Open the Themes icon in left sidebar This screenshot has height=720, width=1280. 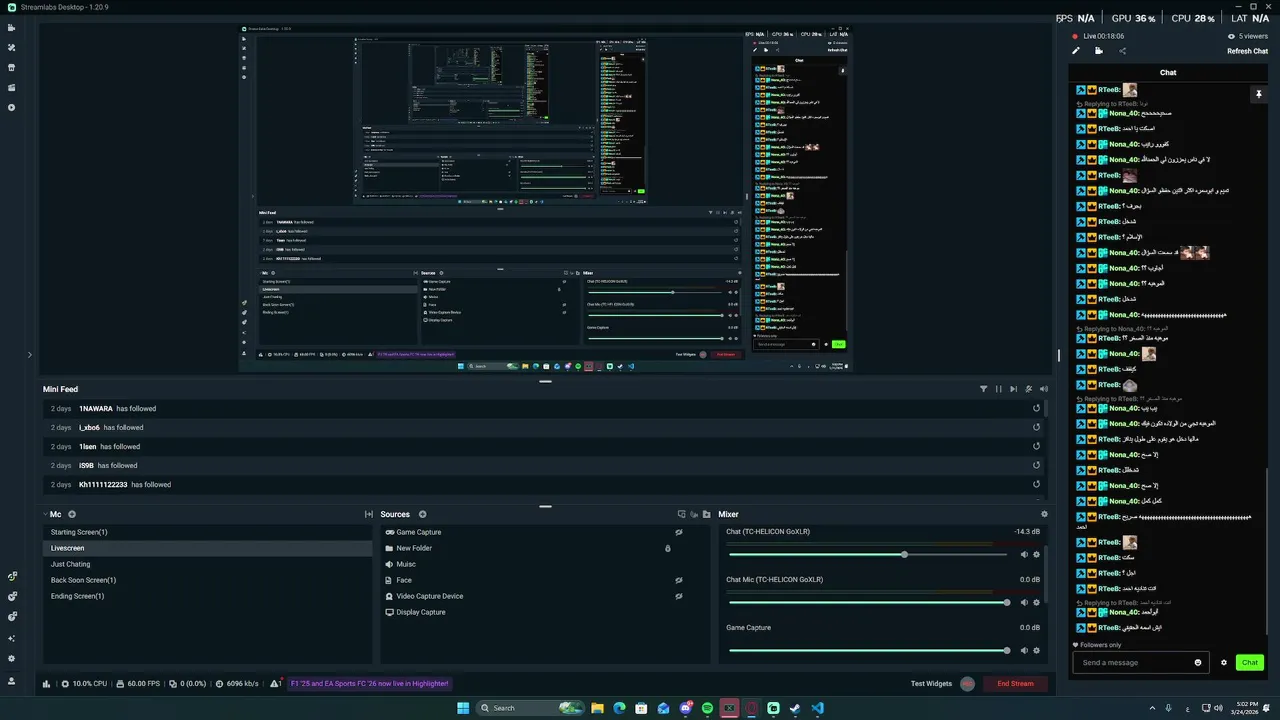[12, 47]
